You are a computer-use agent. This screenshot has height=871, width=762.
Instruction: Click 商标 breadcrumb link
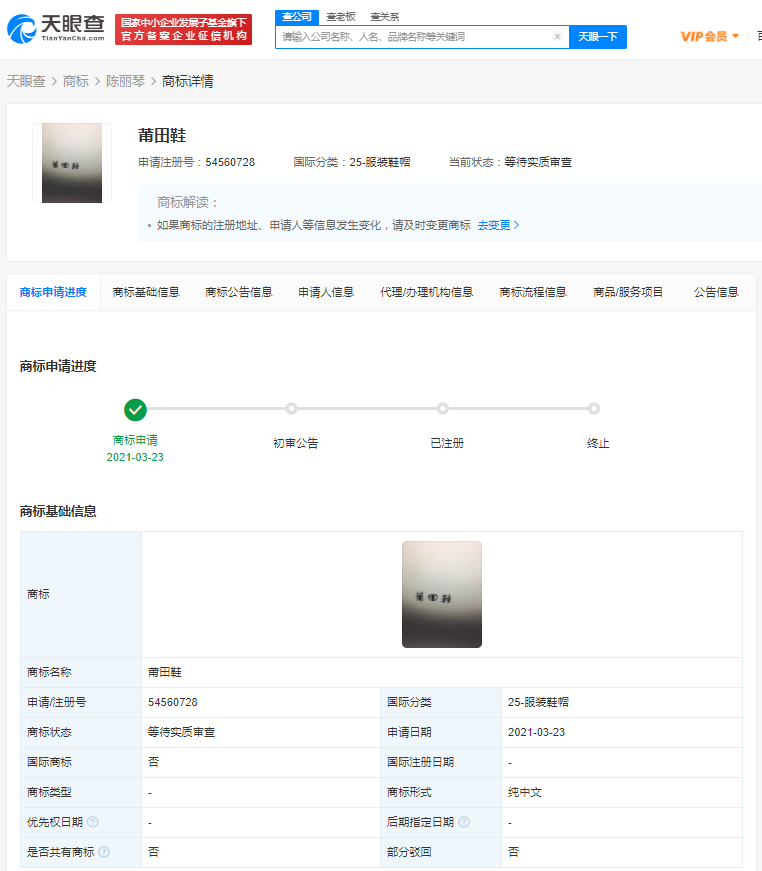(76, 81)
